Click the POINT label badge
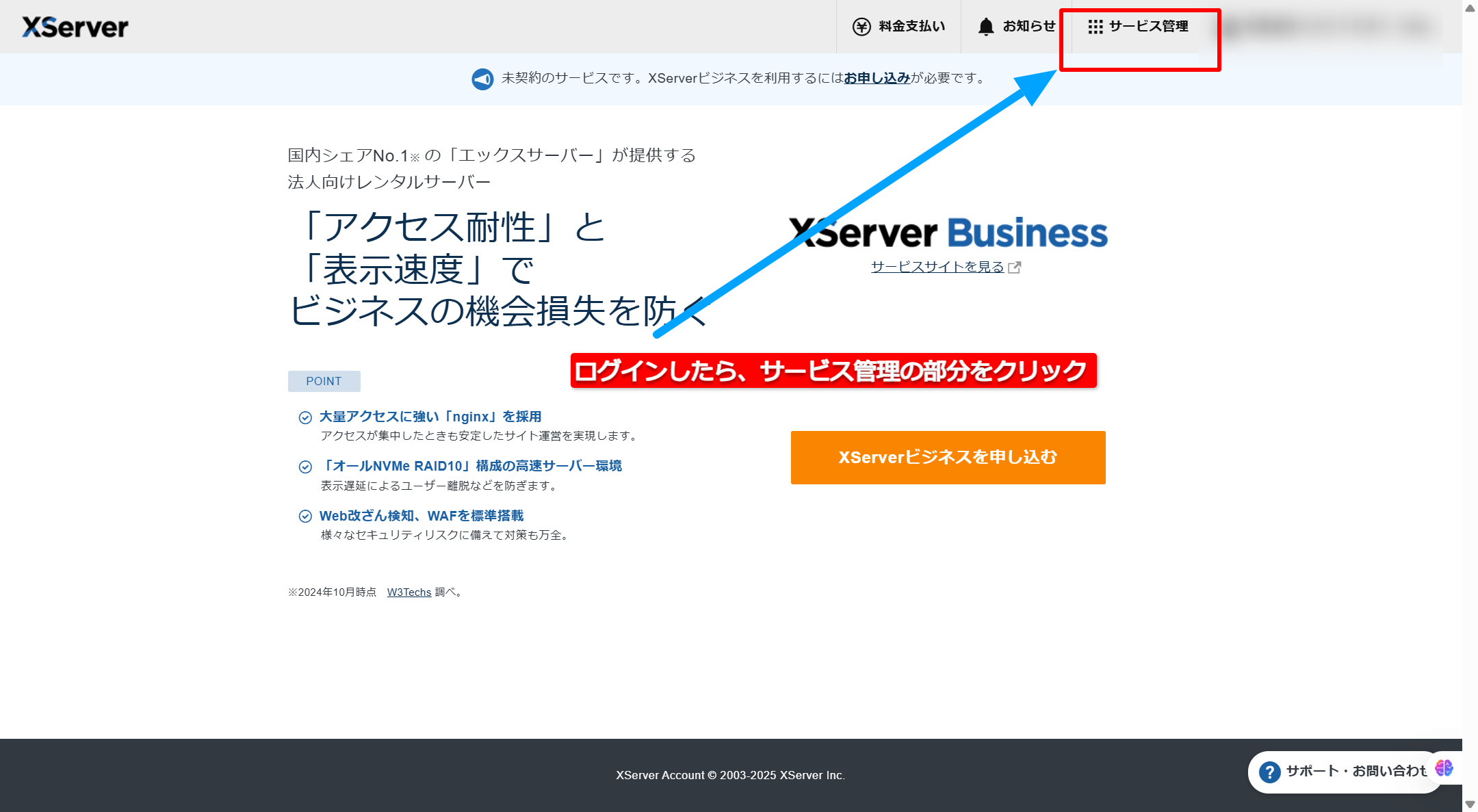Image resolution: width=1478 pixels, height=812 pixels. [324, 381]
